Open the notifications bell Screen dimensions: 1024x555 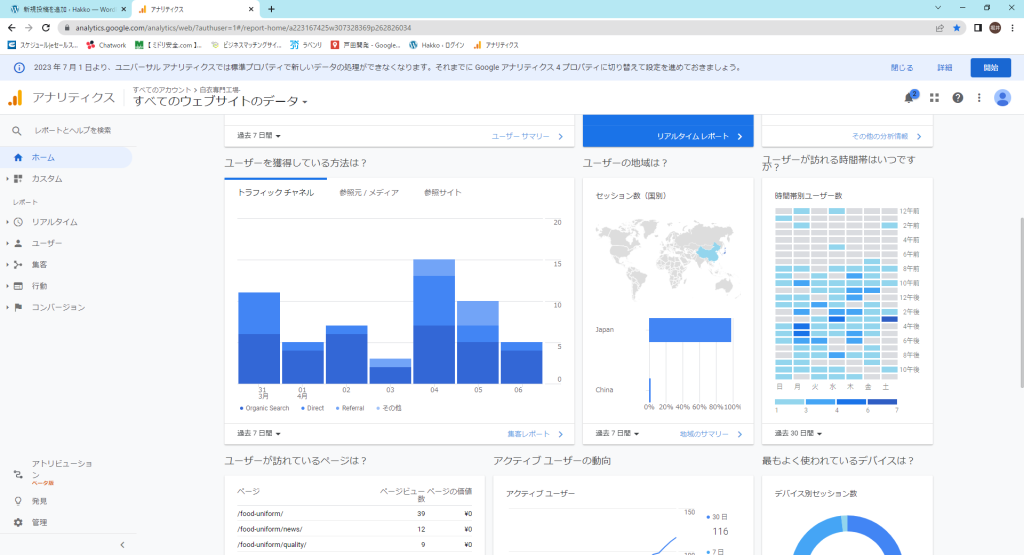pos(909,97)
